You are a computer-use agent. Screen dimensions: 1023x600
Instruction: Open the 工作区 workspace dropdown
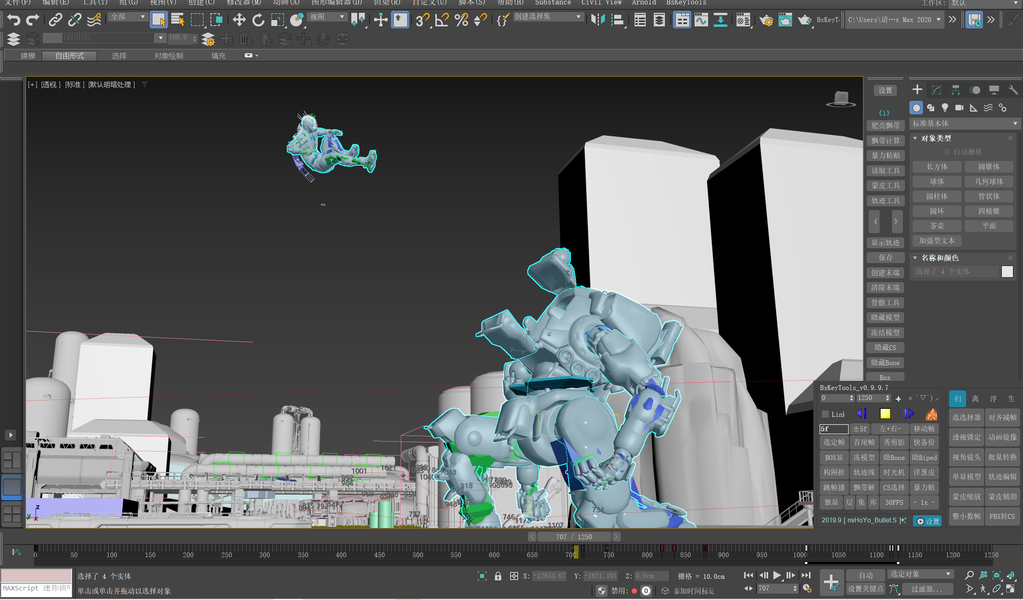tap(985, 3)
